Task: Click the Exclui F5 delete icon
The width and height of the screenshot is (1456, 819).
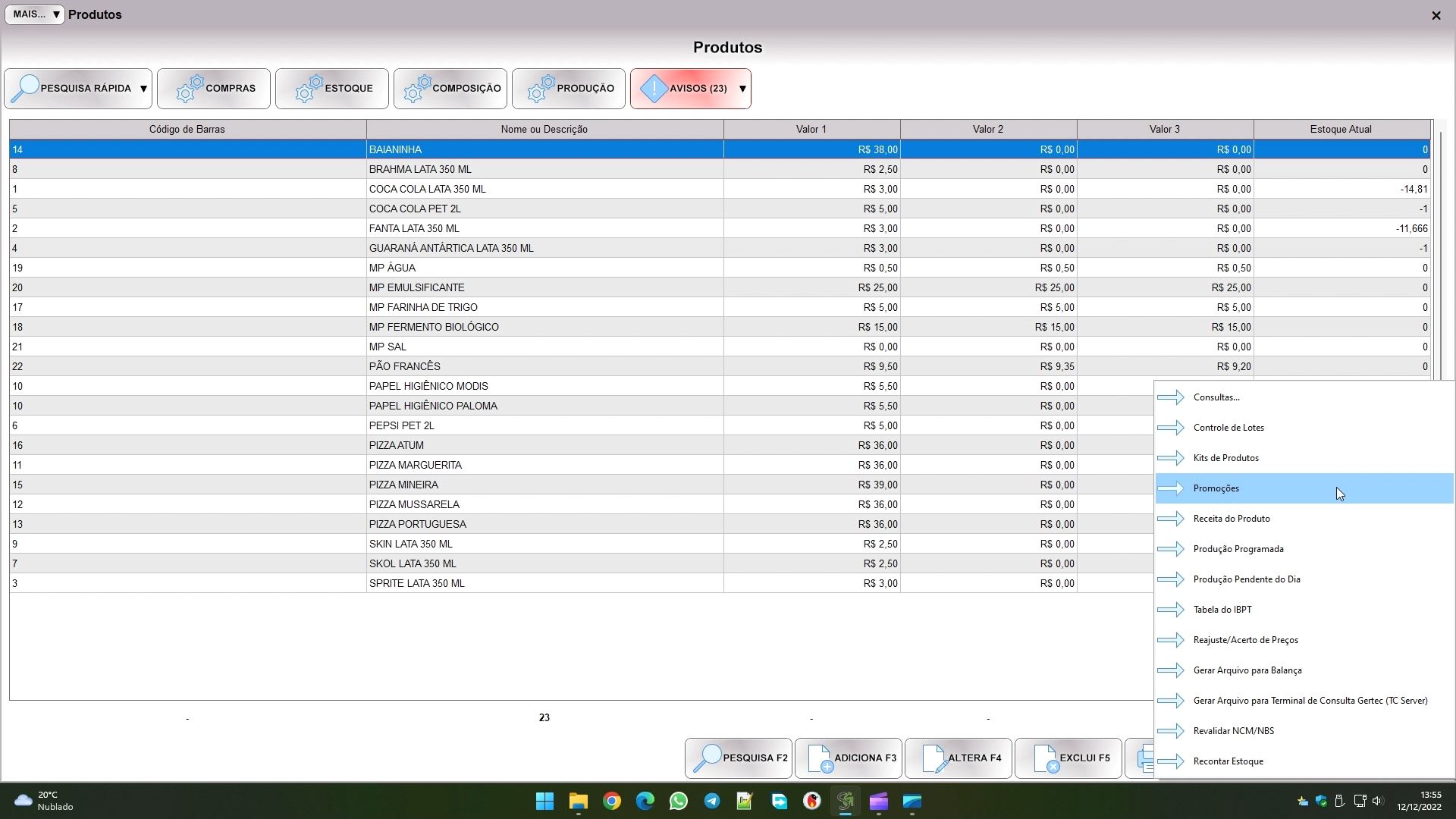Action: point(1045,758)
